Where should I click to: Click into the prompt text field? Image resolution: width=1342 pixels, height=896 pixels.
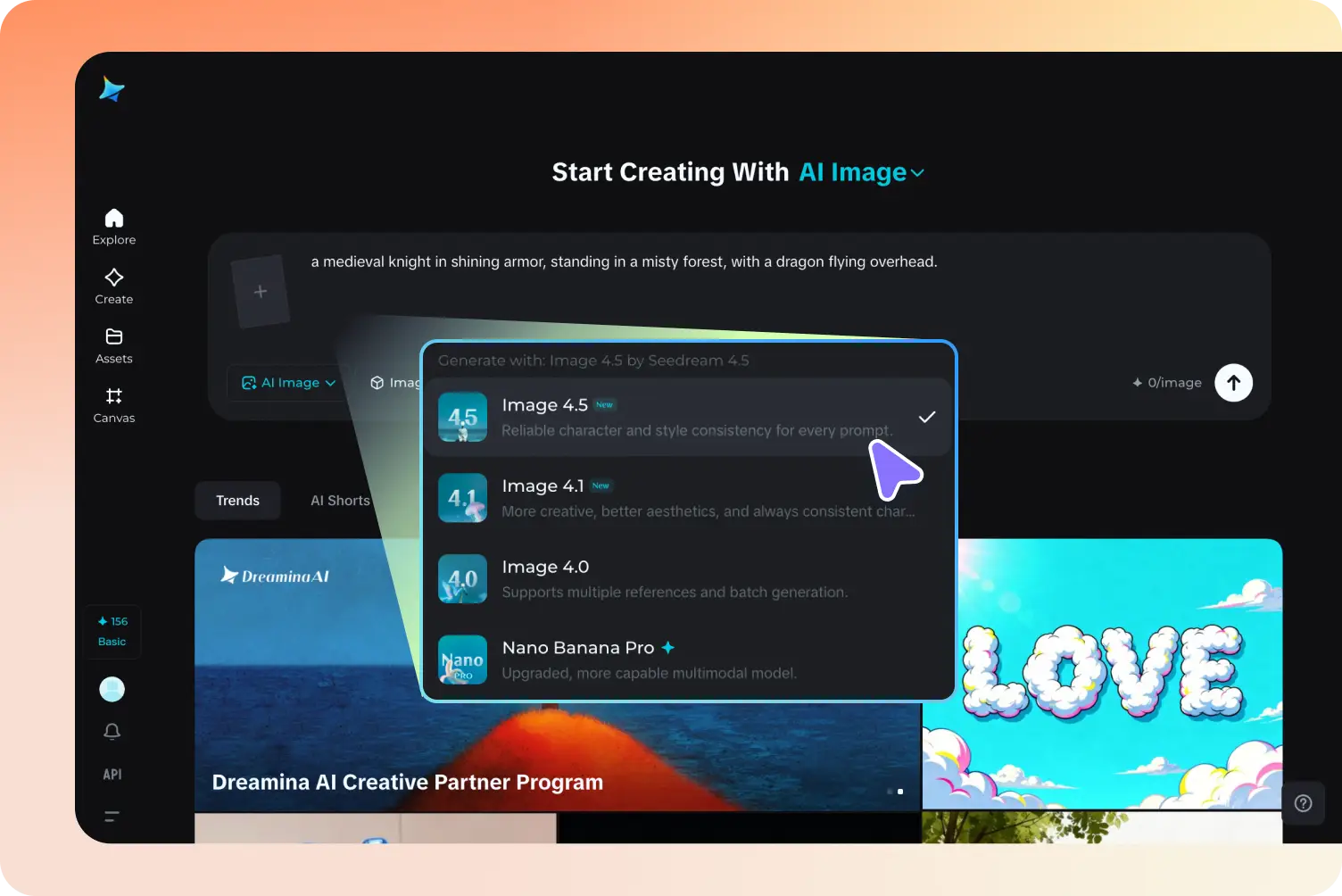(625, 261)
